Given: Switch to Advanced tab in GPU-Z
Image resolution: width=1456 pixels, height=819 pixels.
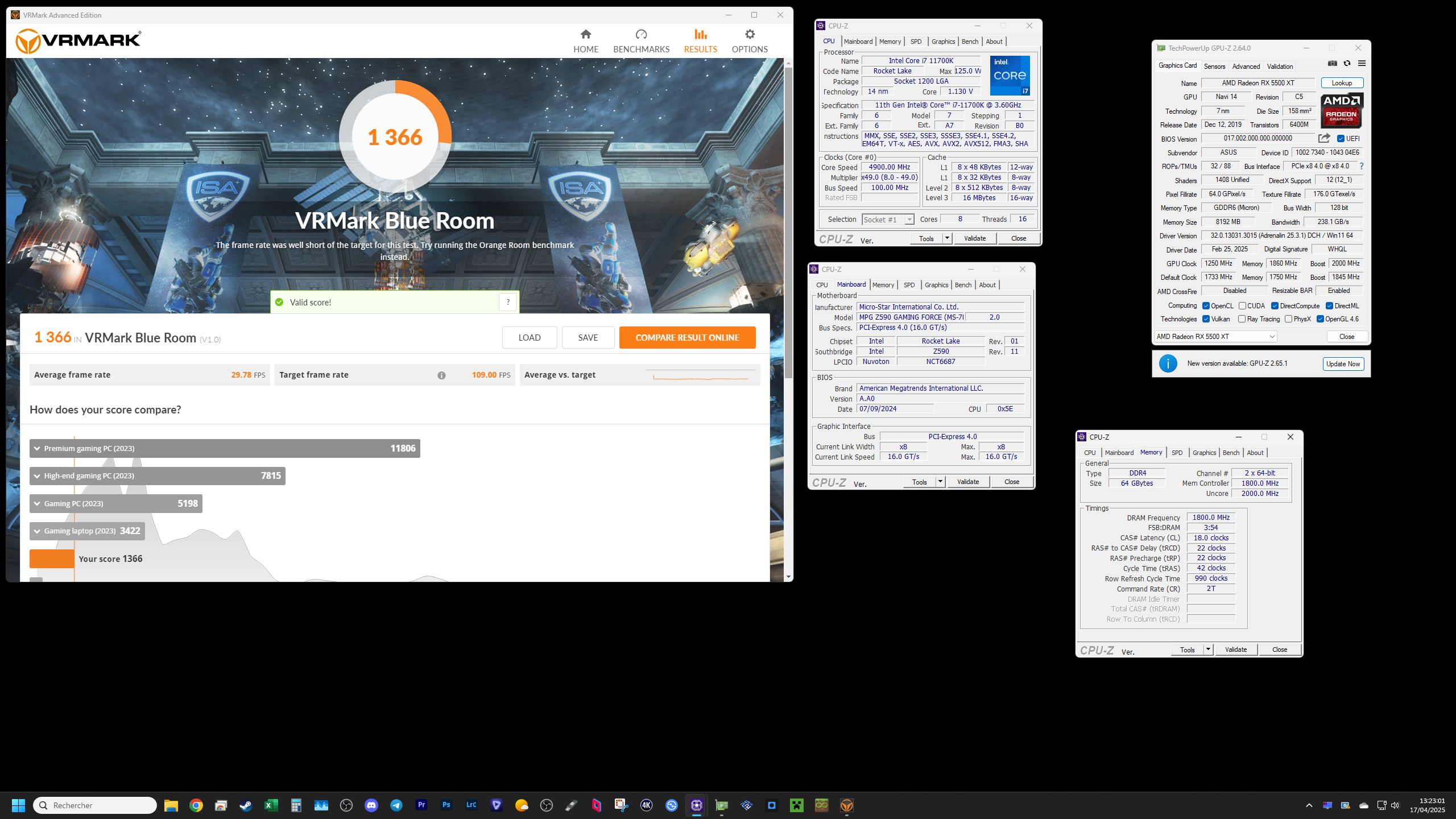Looking at the screenshot, I should tap(1246, 67).
